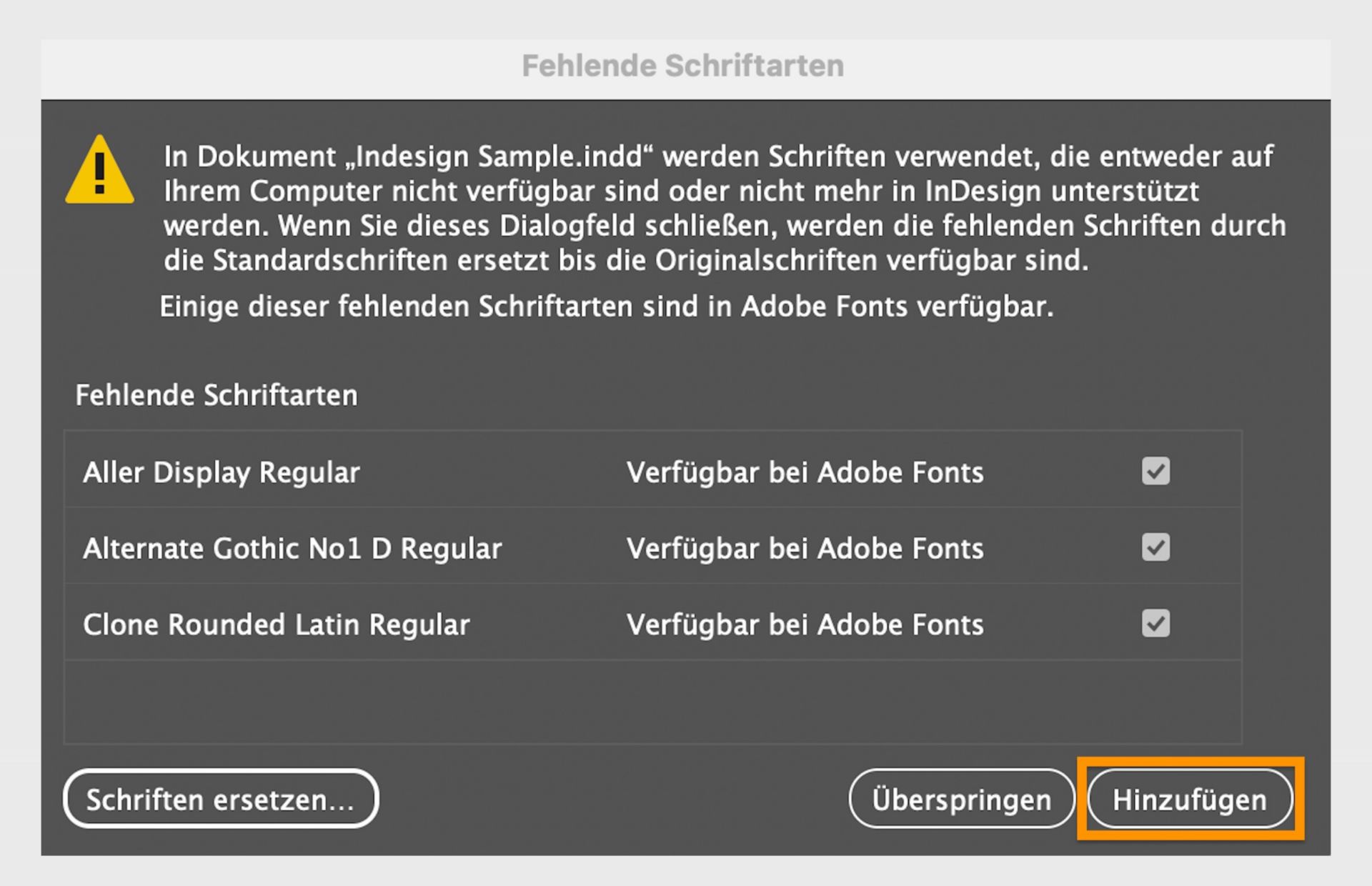Uncheck Aller Display Regular
Image resolution: width=1372 pixels, height=886 pixels.
(x=1155, y=471)
